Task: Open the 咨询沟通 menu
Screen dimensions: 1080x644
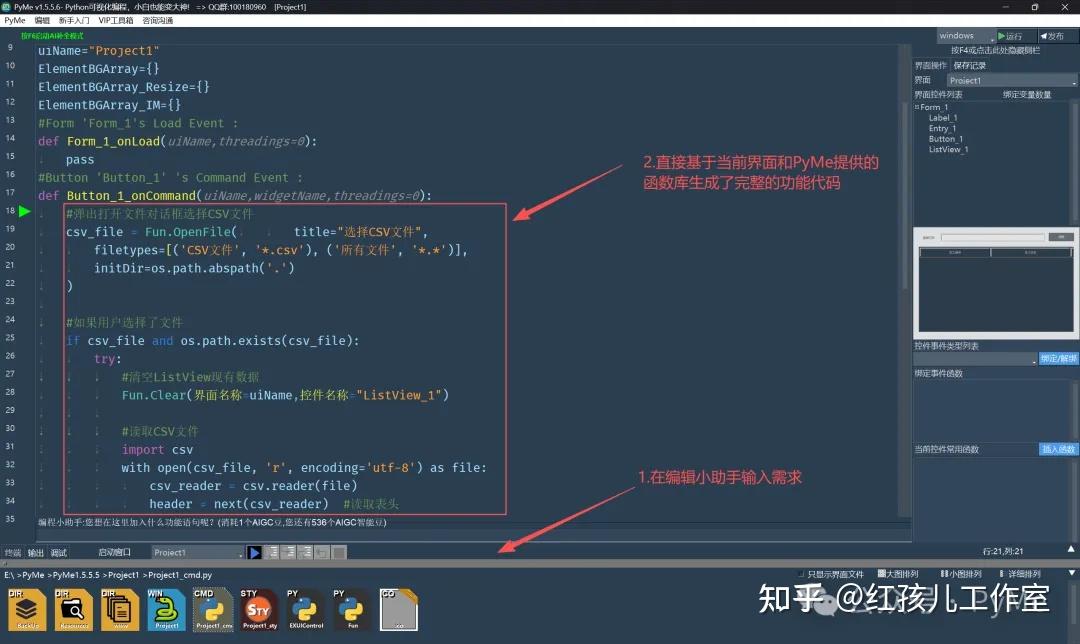Action: pyautogui.click(x=158, y=21)
